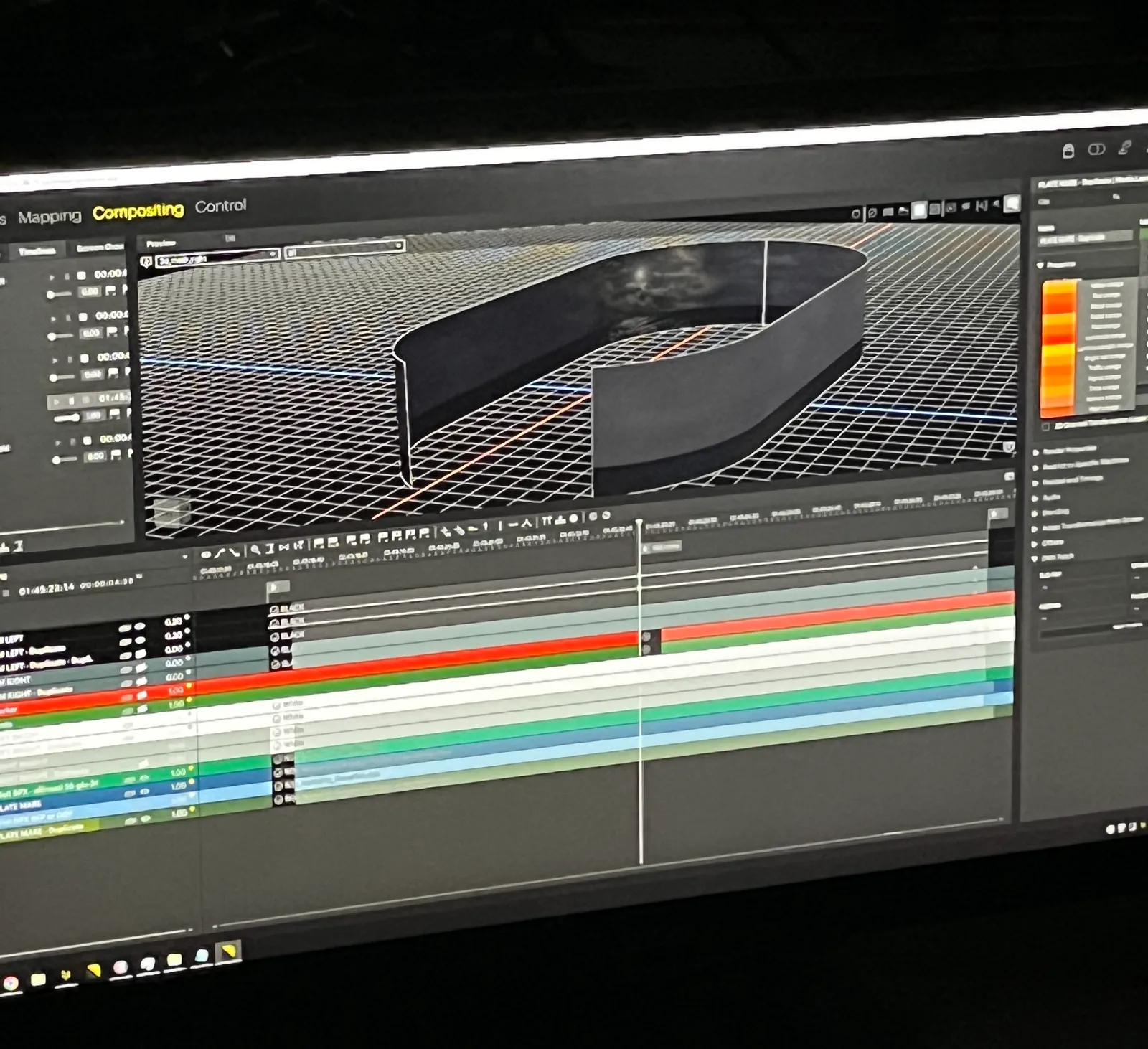
Task: Toggle the checkbox below the orange list
Action: pos(1045,427)
